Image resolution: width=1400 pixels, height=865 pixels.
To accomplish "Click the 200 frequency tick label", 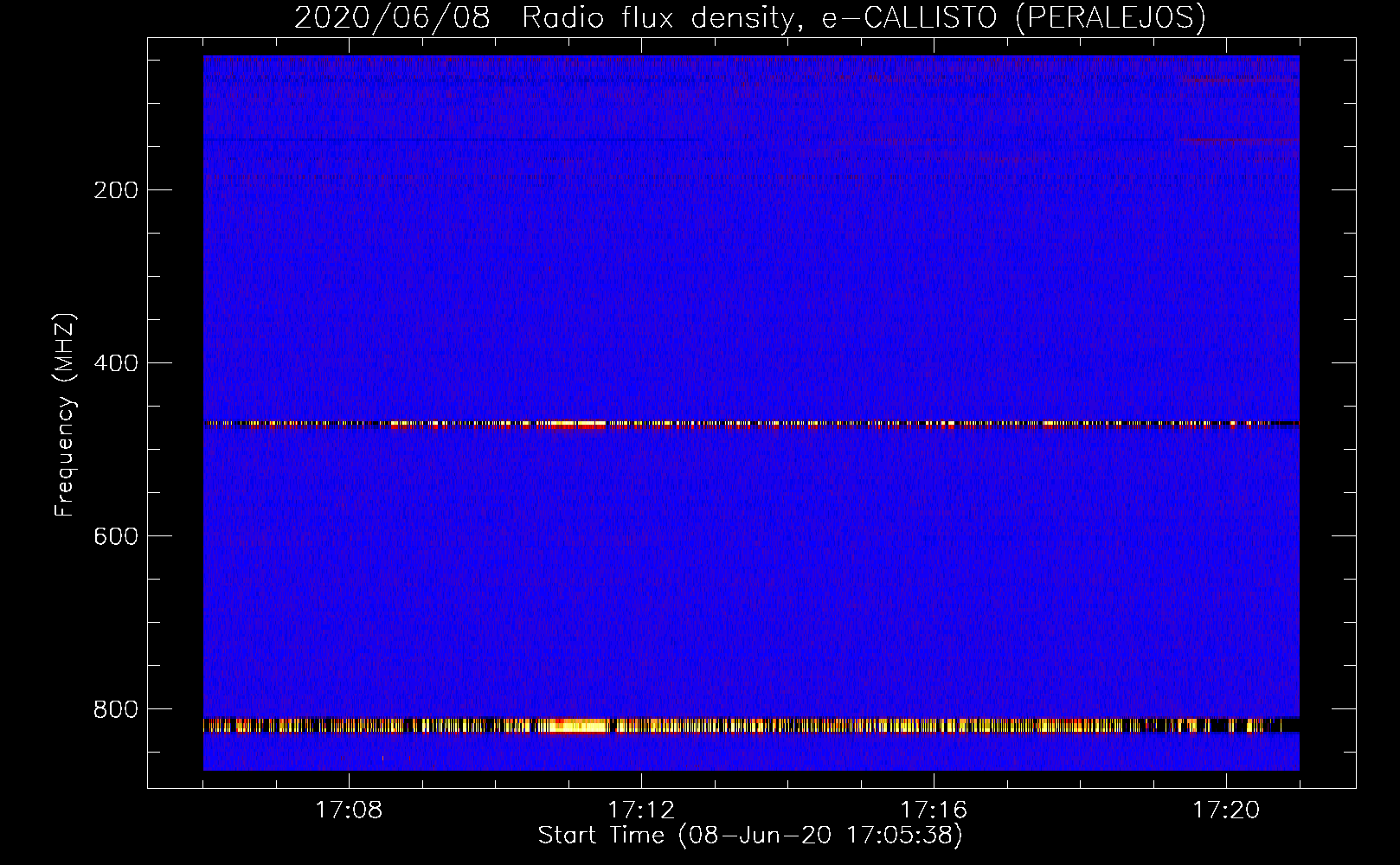I will (x=116, y=190).
